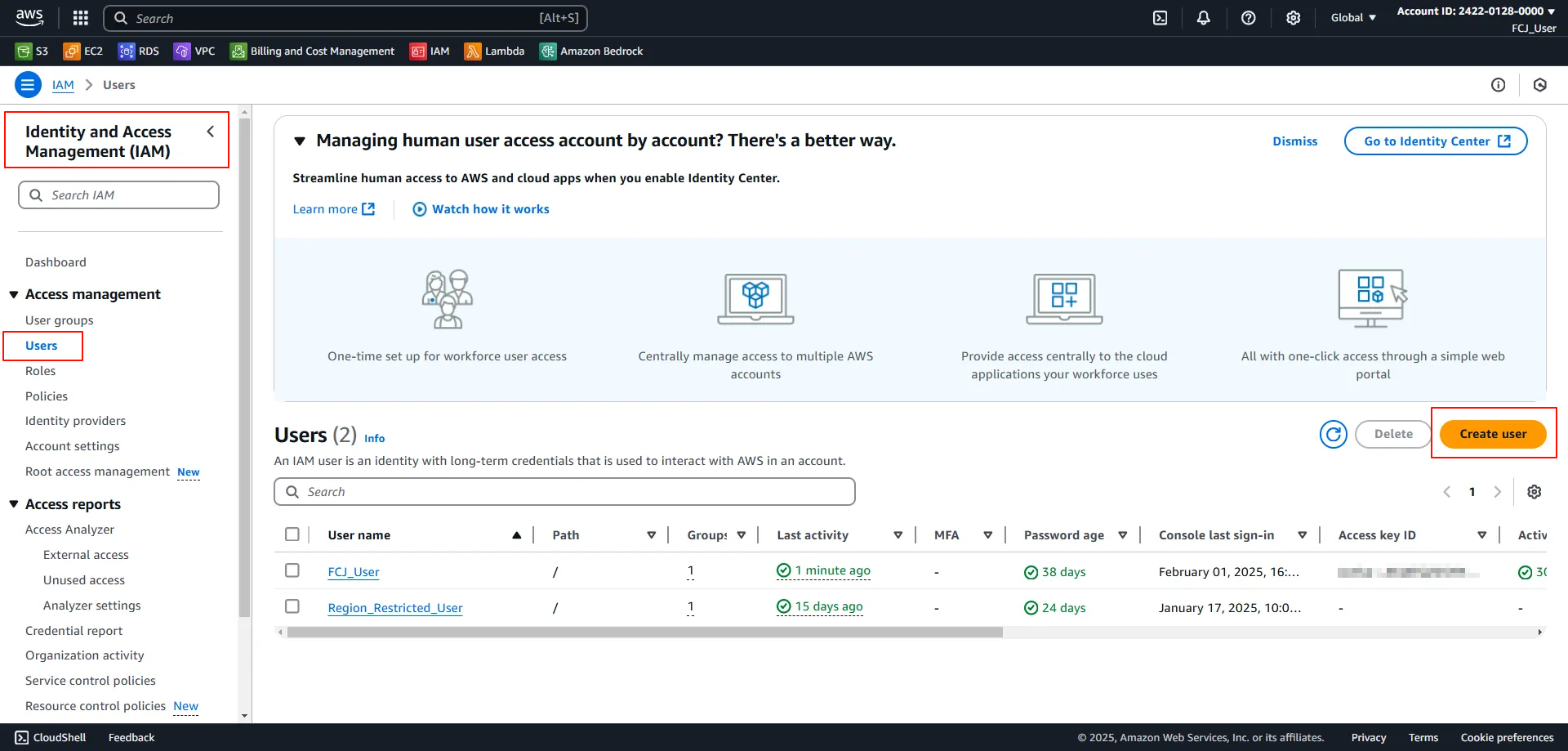Click the IAM breadcrumb link
The image size is (1568, 751).
[x=63, y=85]
